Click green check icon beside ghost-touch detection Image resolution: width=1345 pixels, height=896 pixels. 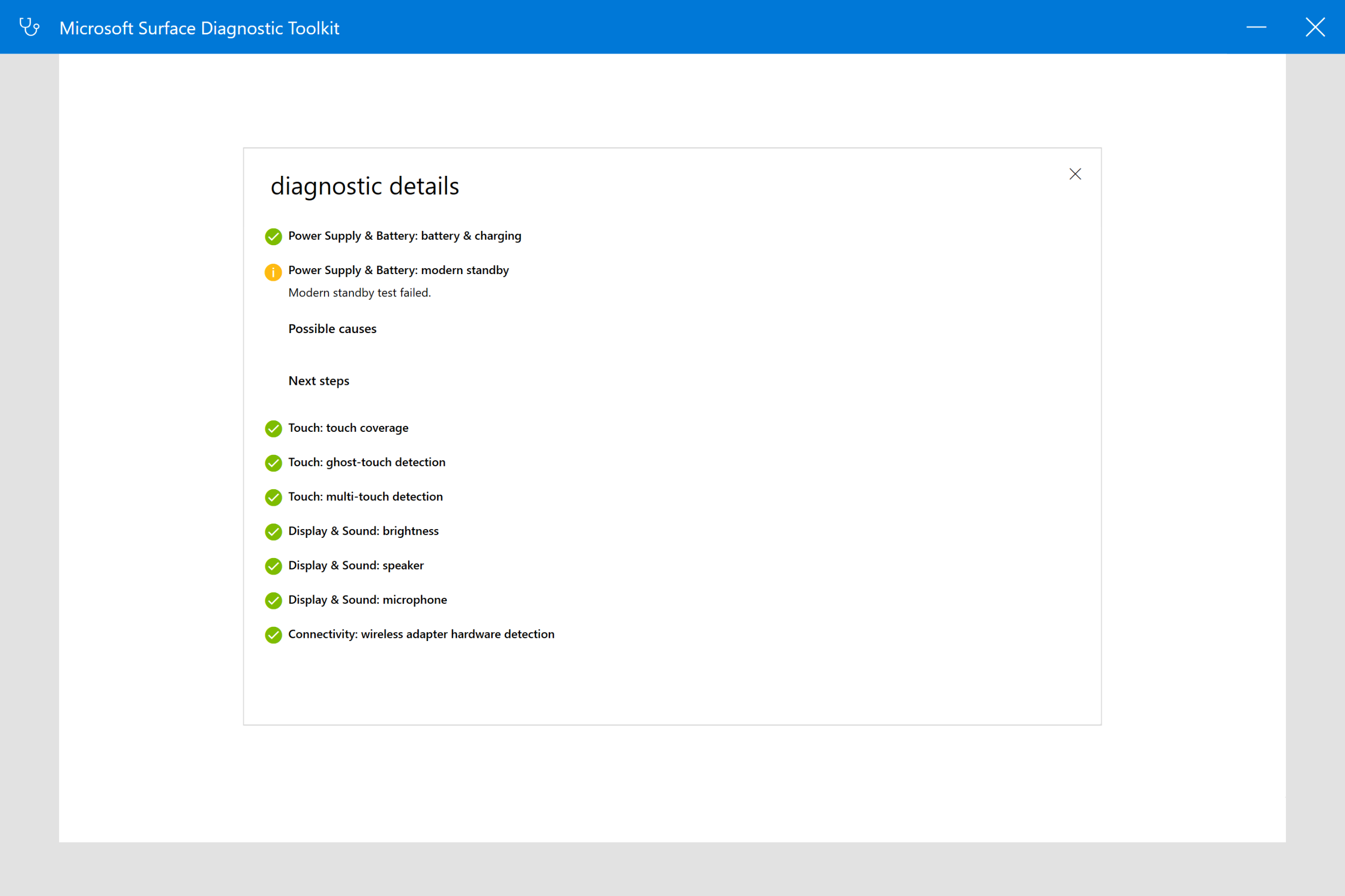pyautogui.click(x=273, y=463)
